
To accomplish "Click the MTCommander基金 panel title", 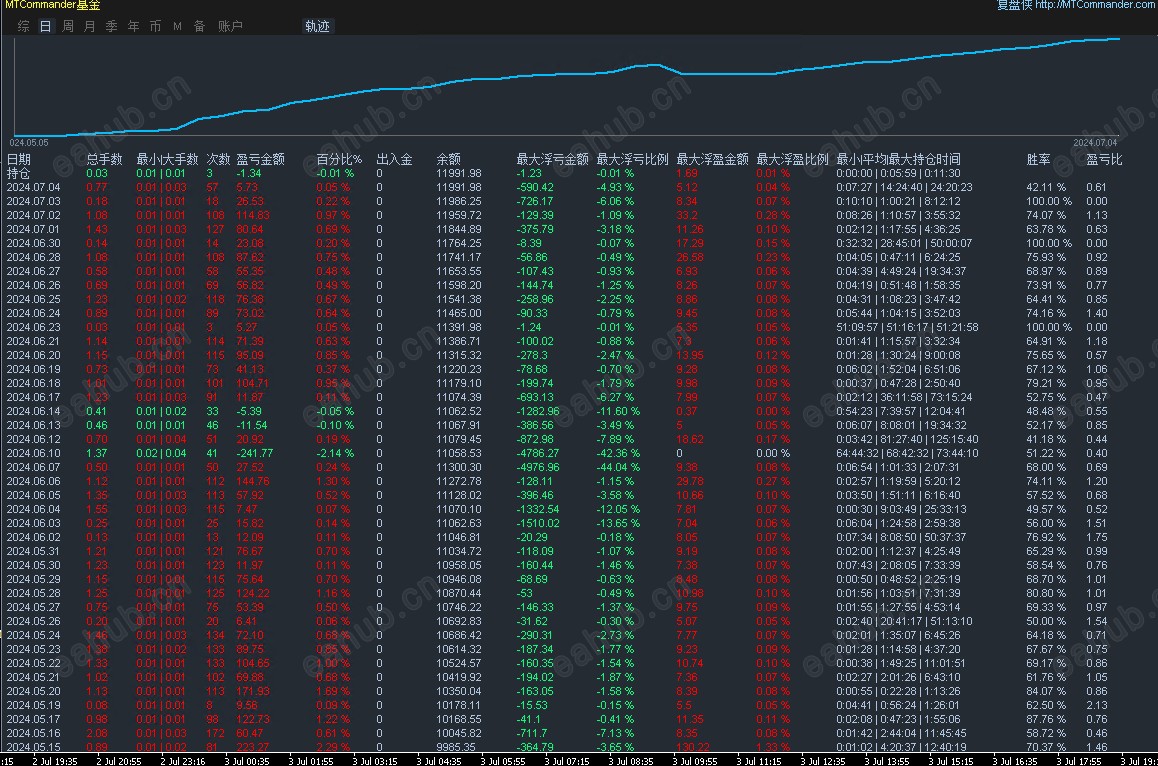I will [x=52, y=4].
